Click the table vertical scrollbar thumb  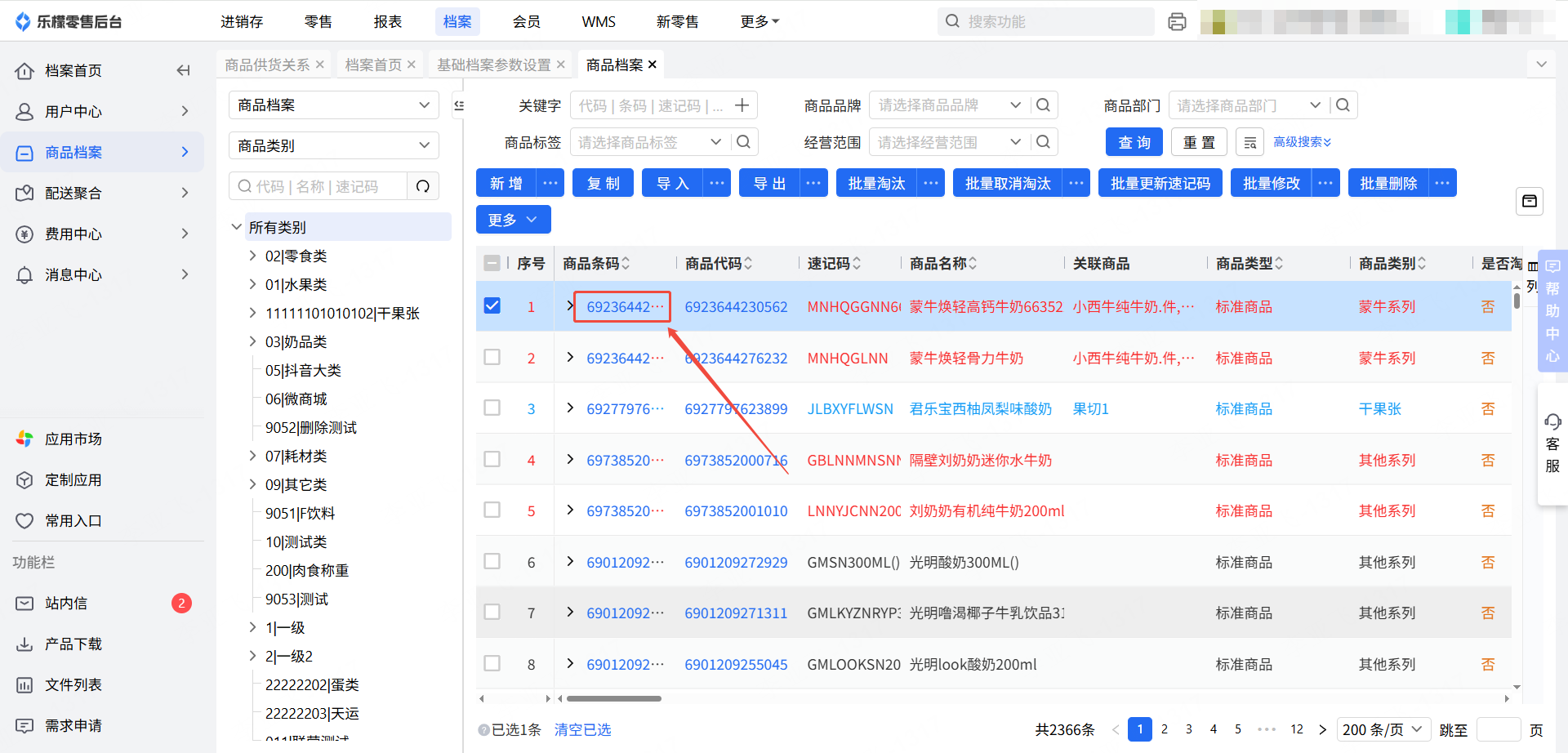[x=1517, y=301]
